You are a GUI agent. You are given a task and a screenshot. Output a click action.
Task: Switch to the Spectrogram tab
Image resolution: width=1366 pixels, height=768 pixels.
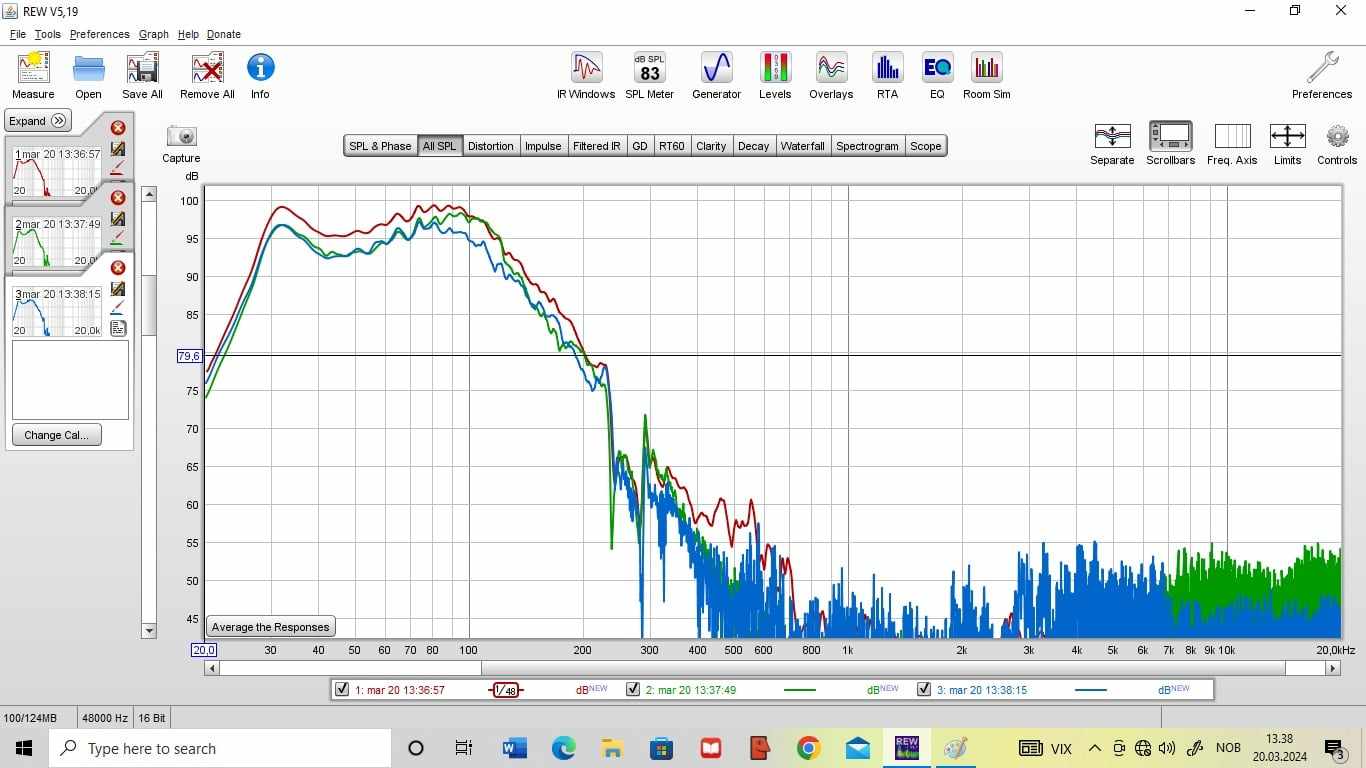pyautogui.click(x=867, y=146)
